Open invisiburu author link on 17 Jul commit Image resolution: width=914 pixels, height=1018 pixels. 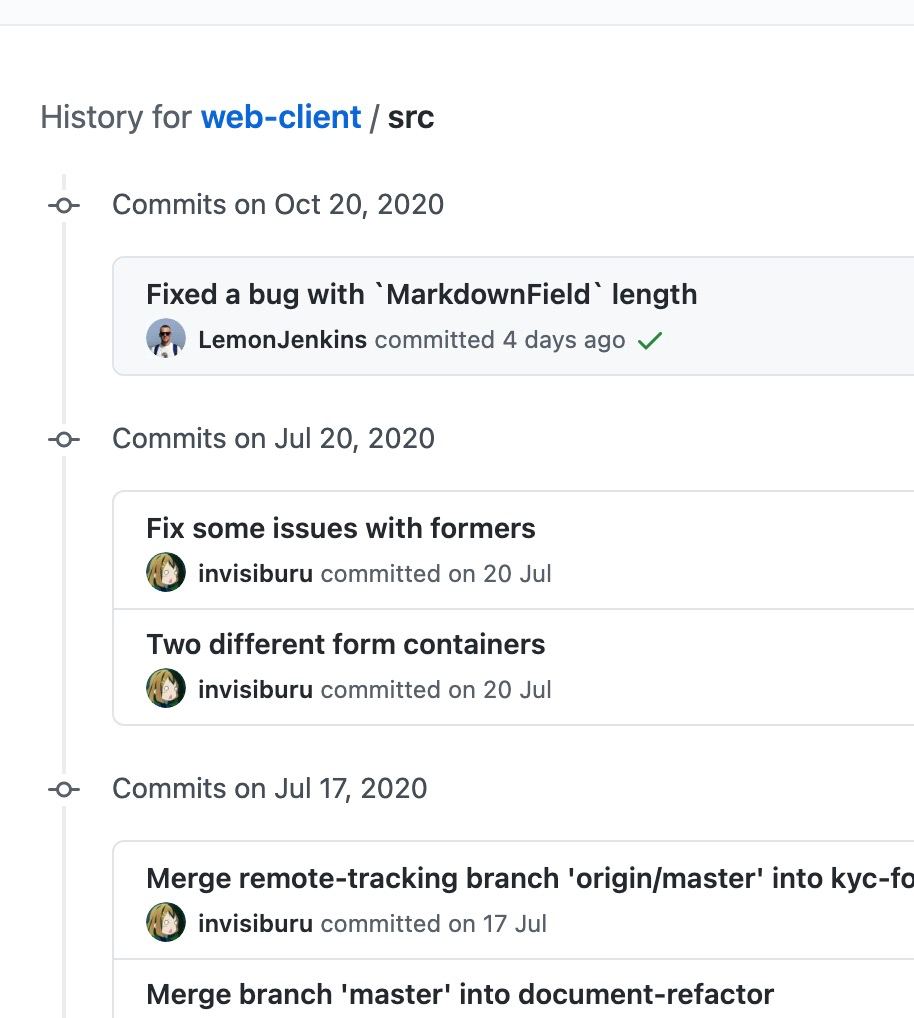tap(255, 923)
